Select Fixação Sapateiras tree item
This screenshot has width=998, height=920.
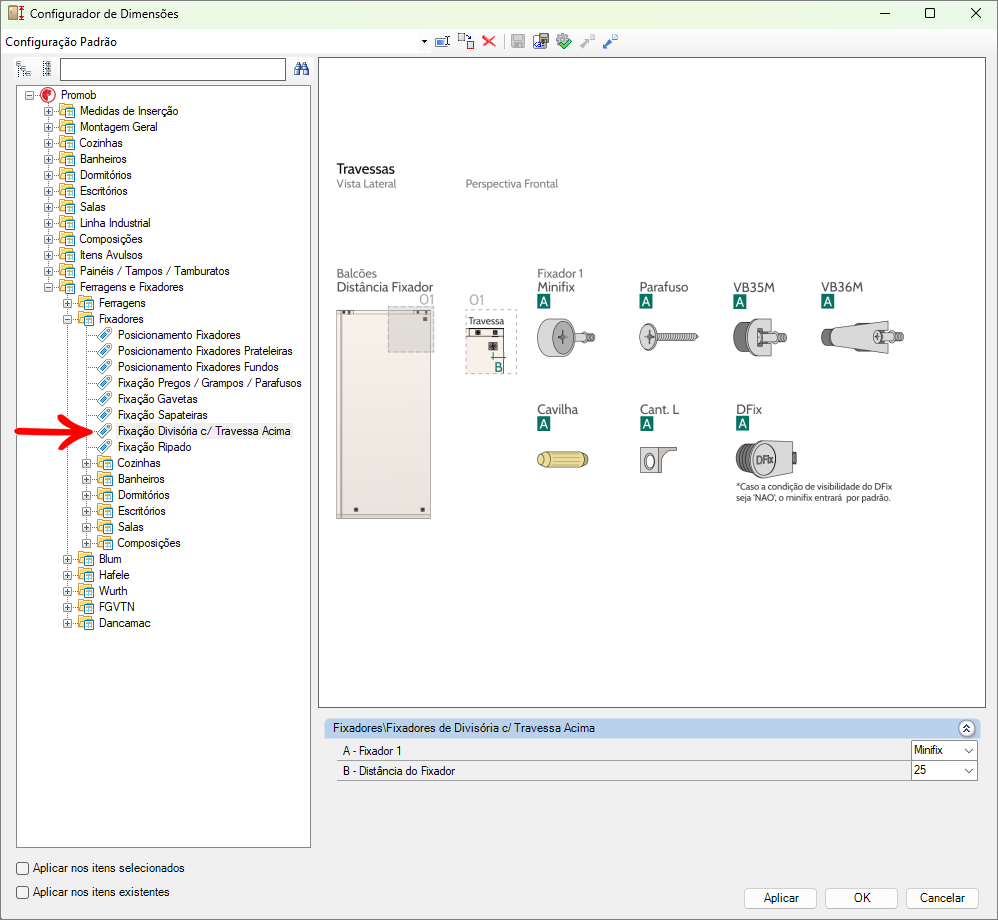(x=162, y=415)
